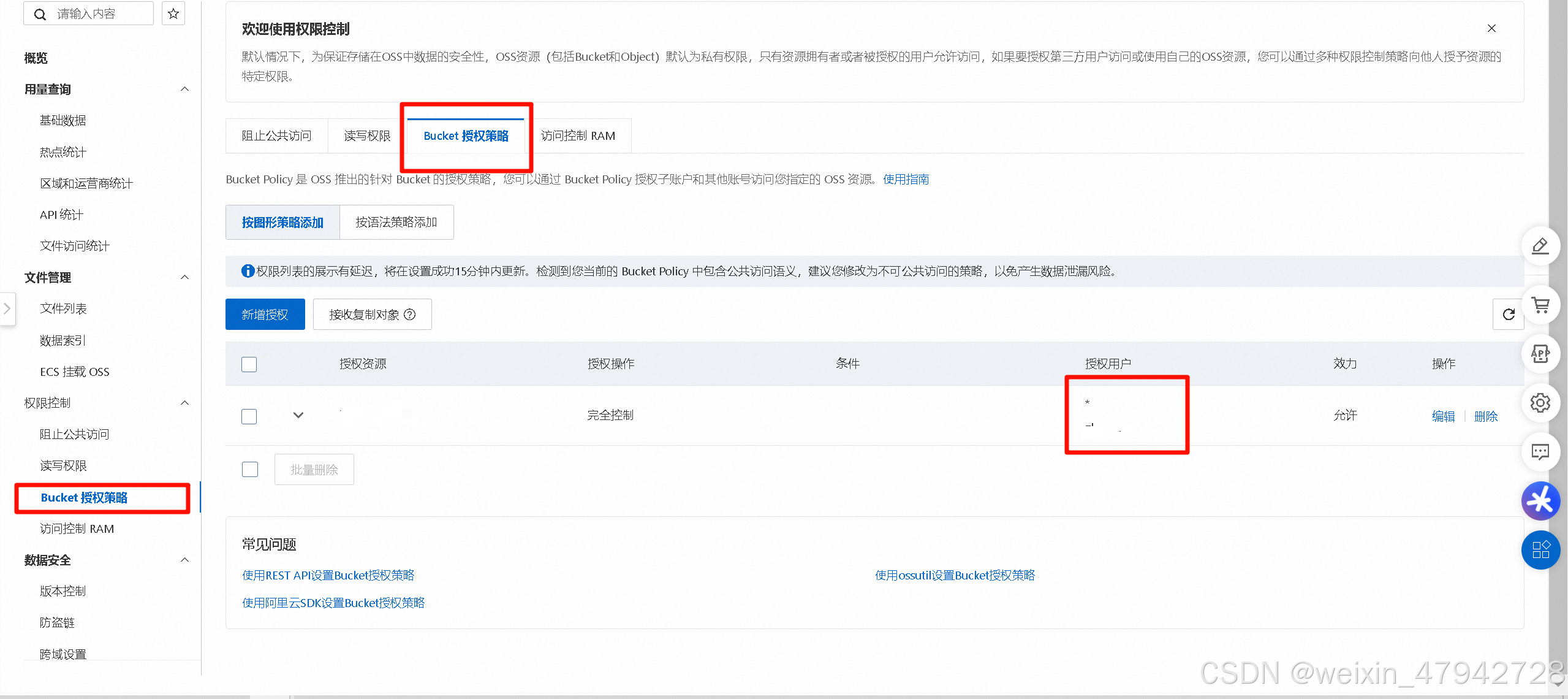Refresh the authorization policy list
The image size is (1568, 699).
click(x=1509, y=314)
